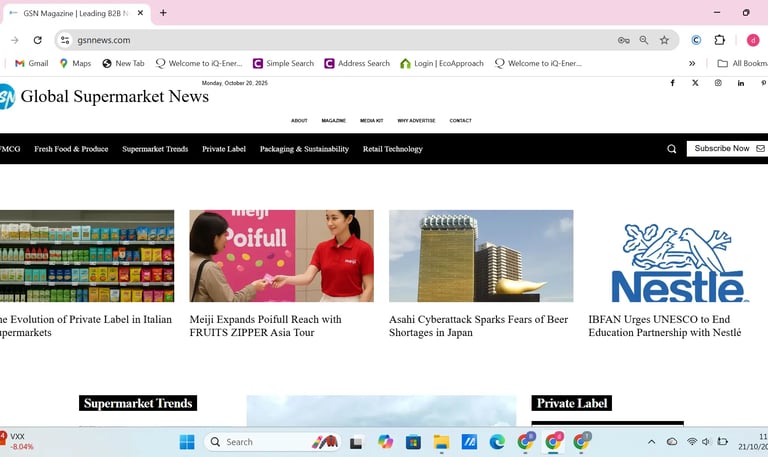Open the Gmail bookmark

point(32,63)
